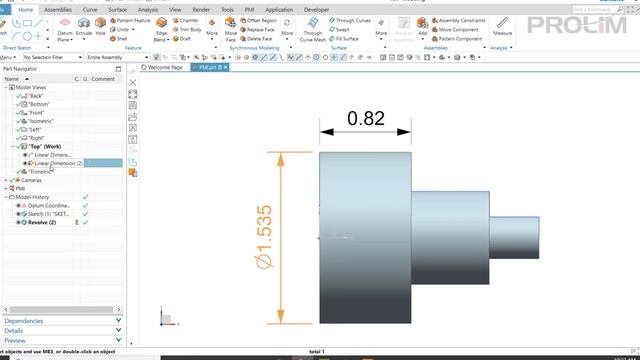Select the "Front" model view
Screen dimensions: 640x360
click(x=36, y=113)
